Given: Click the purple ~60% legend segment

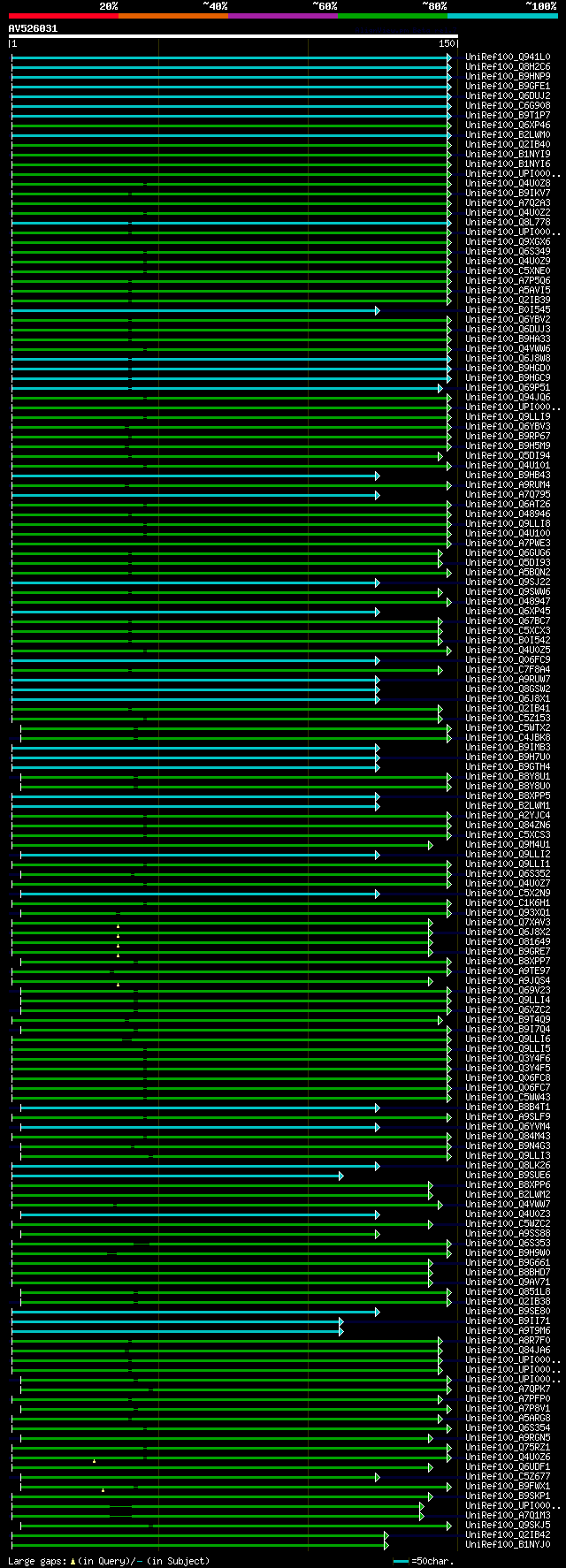Looking at the screenshot, I should [x=282, y=16].
